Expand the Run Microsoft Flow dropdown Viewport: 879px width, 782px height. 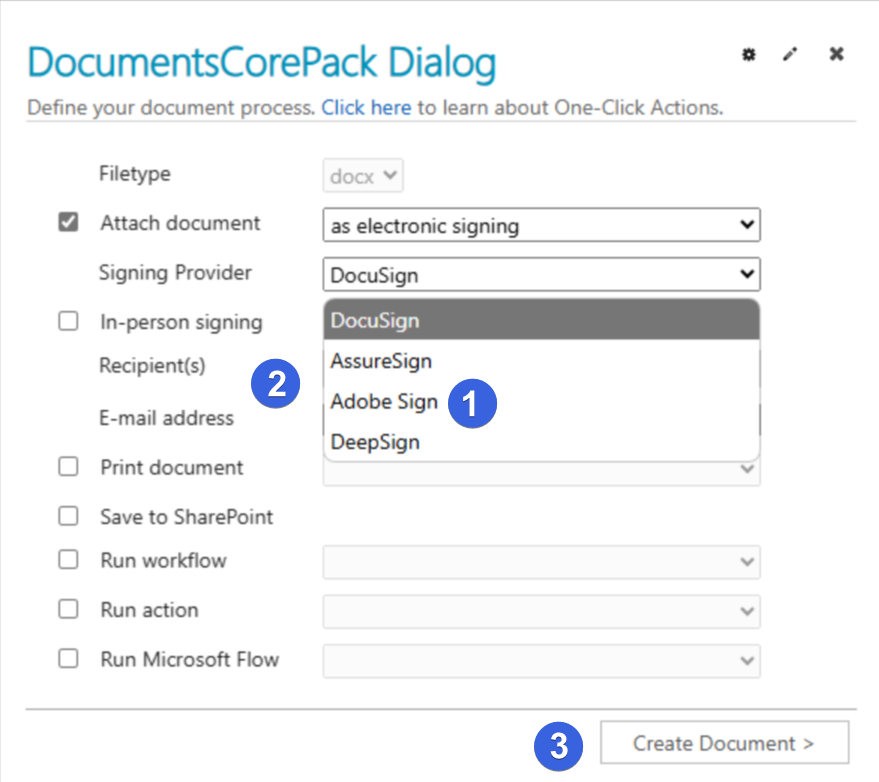click(542, 661)
